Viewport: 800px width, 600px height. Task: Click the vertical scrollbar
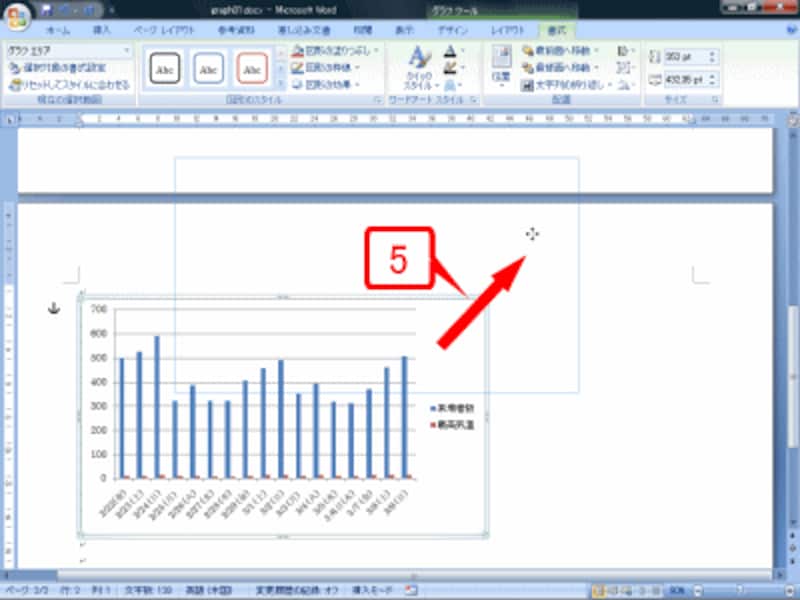coord(793,378)
